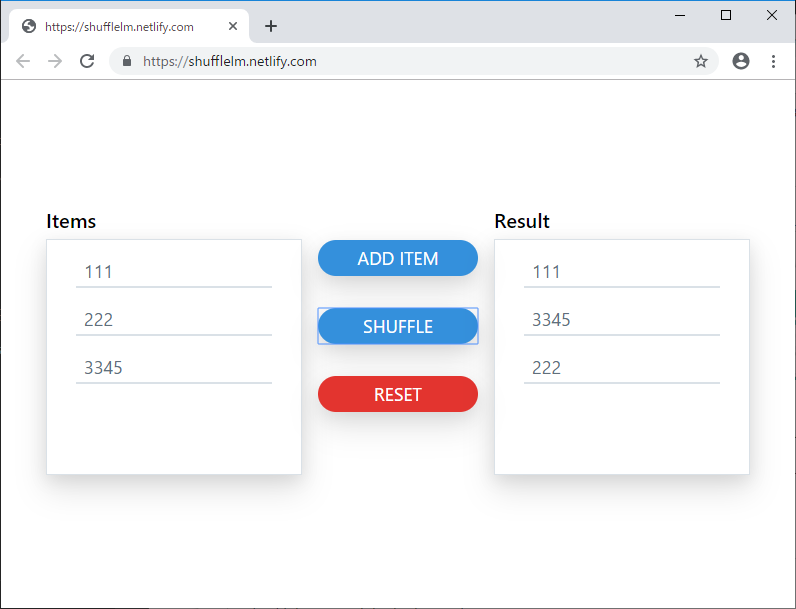796x609 pixels.
Task: Click the Result entry showing 3345
Action: coord(622,320)
